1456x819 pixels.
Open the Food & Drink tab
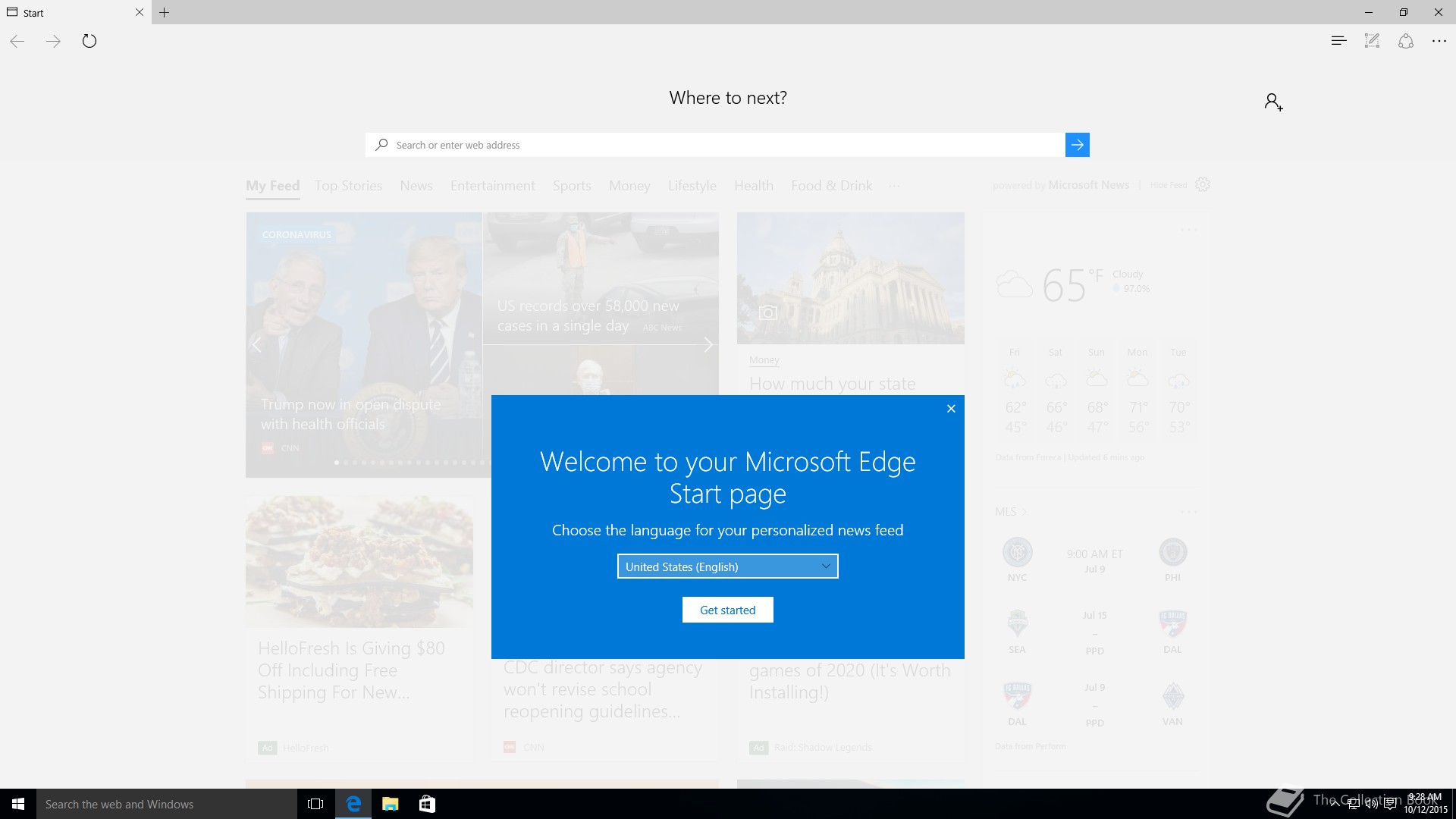click(x=832, y=186)
